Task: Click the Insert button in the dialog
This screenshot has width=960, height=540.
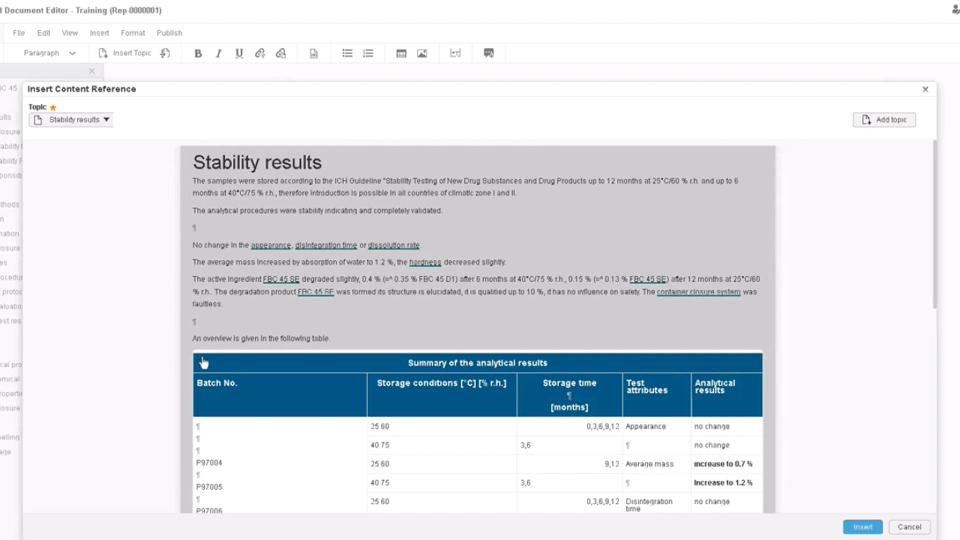Action: (x=863, y=527)
